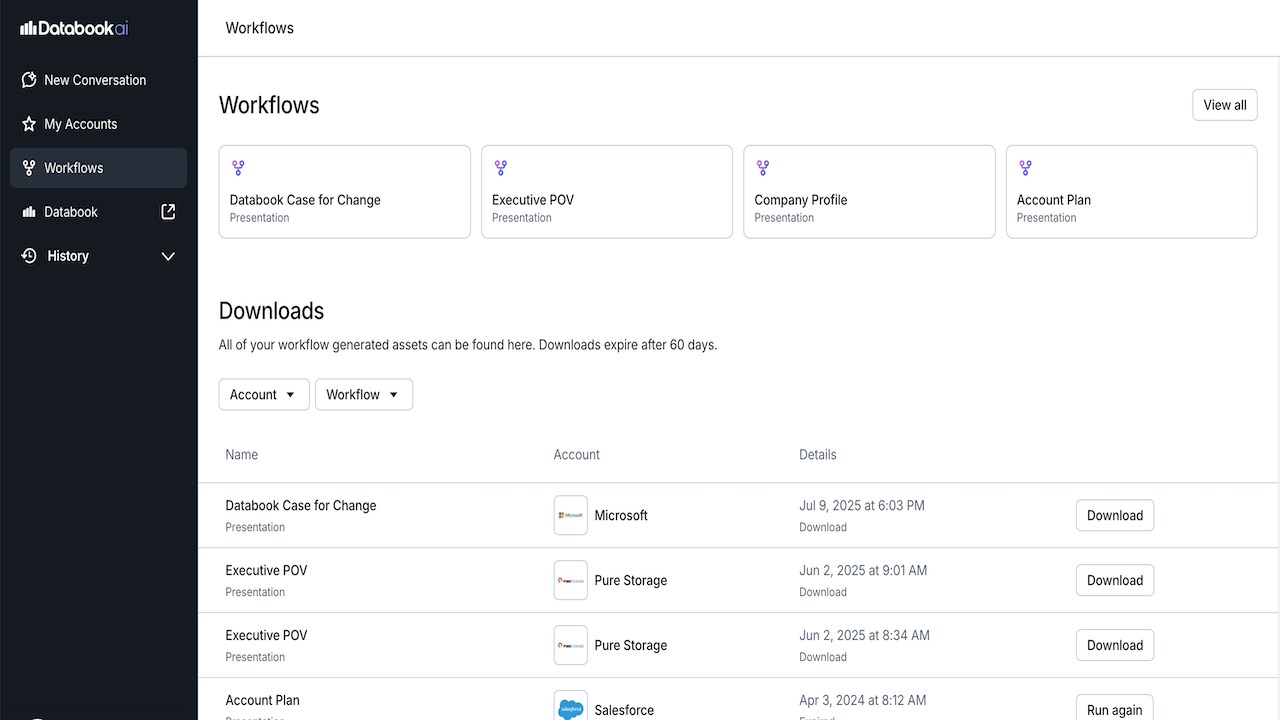Screen dimensions: 1280x720
Task: Click the Pure Storage logo in second row
Action: point(571,580)
